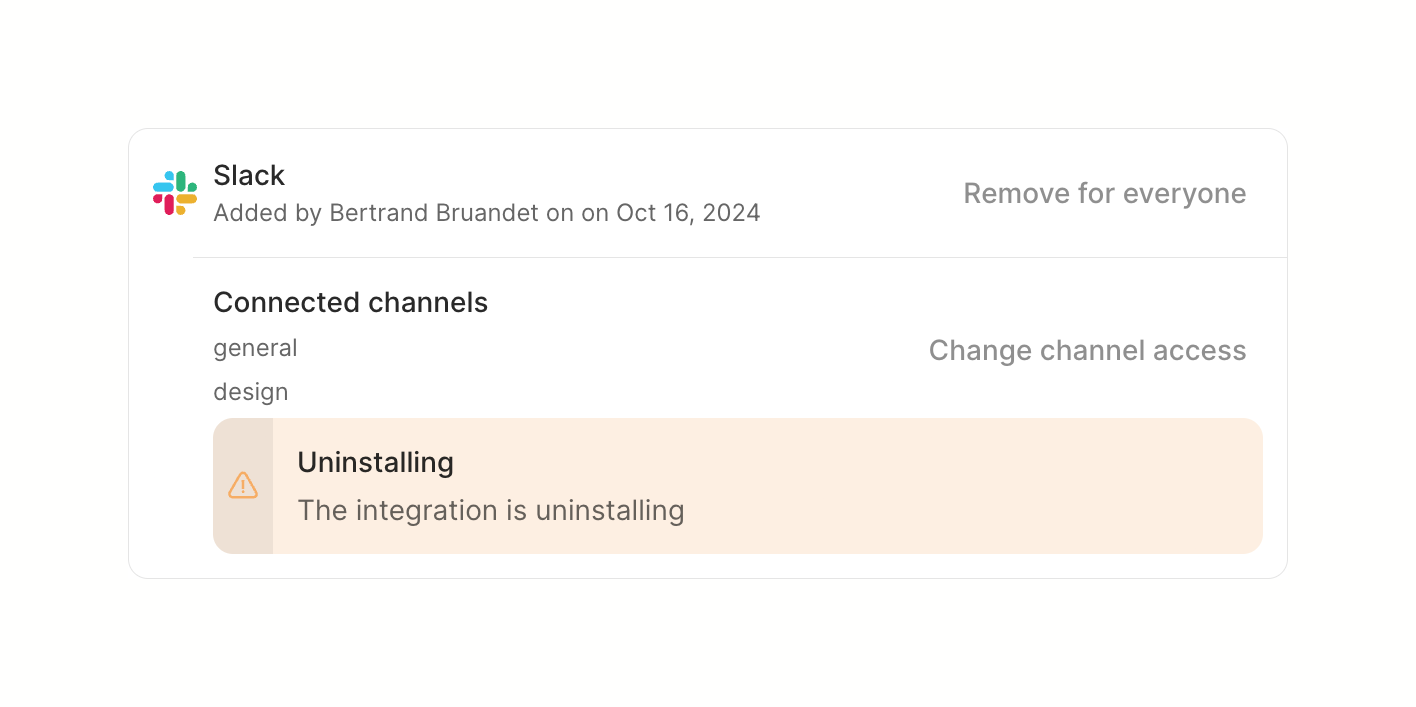The image size is (1416, 707).
Task: Click the Slack logo icon
Action: [175, 193]
